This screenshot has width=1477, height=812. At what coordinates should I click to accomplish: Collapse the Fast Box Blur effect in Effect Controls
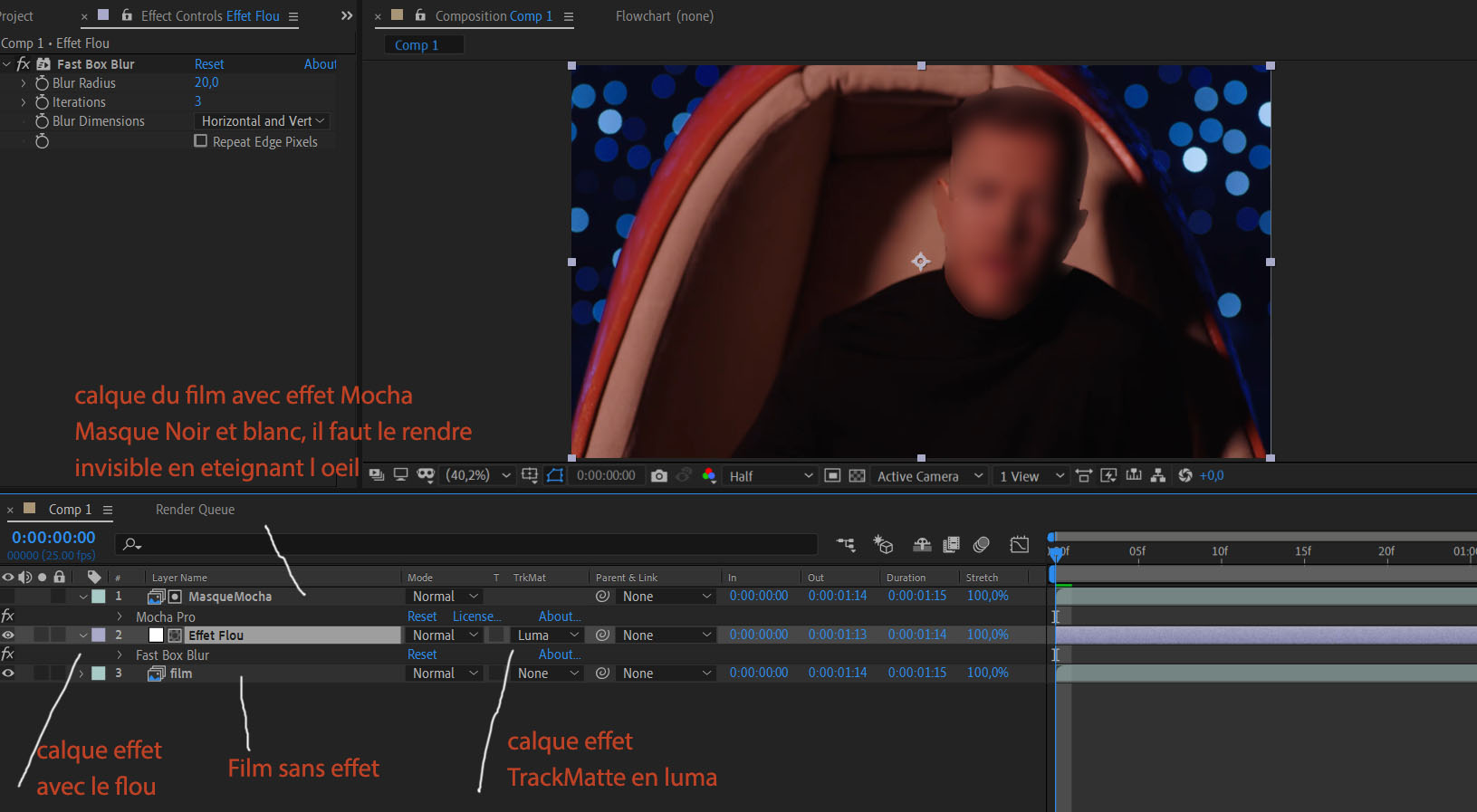[x=7, y=64]
